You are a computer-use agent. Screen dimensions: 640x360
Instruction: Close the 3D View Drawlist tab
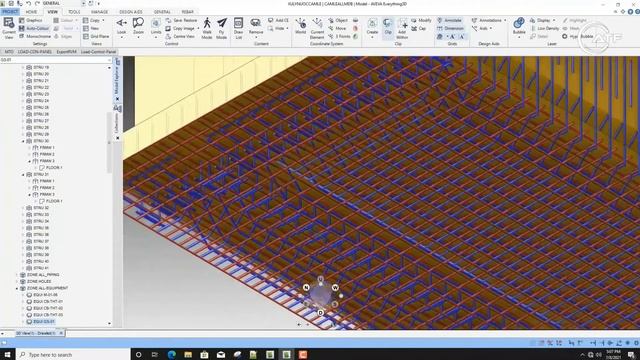[x=61, y=333]
